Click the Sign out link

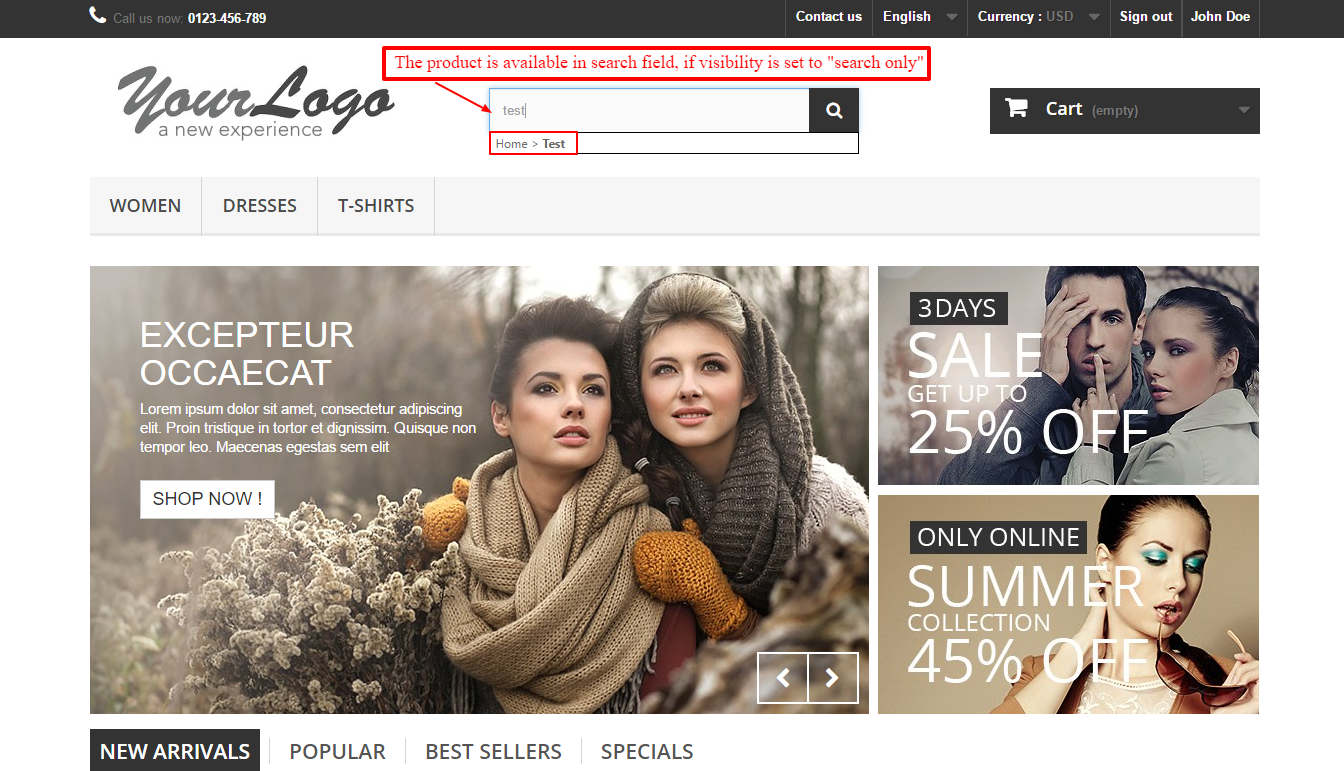1146,17
